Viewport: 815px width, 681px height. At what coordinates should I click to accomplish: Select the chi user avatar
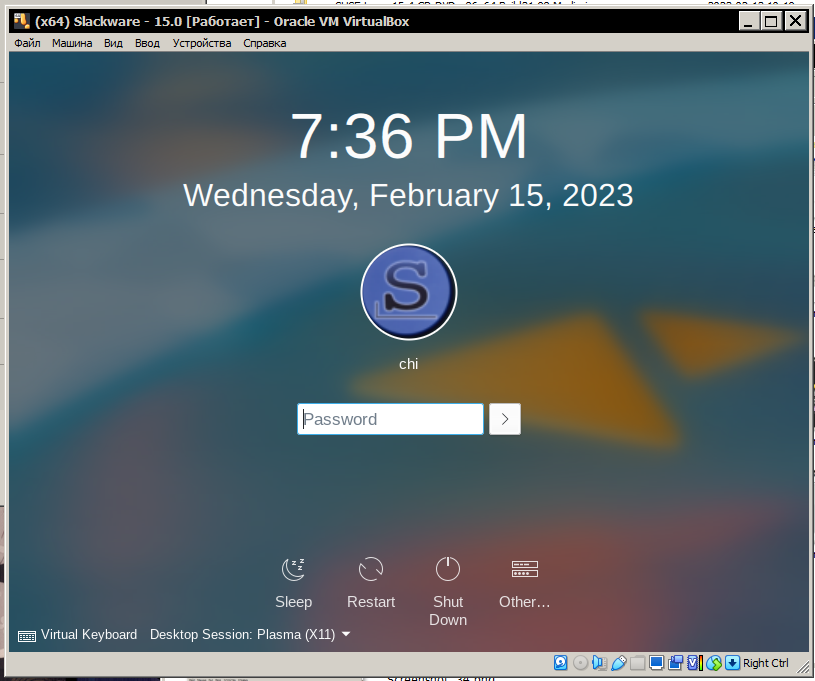(x=409, y=292)
